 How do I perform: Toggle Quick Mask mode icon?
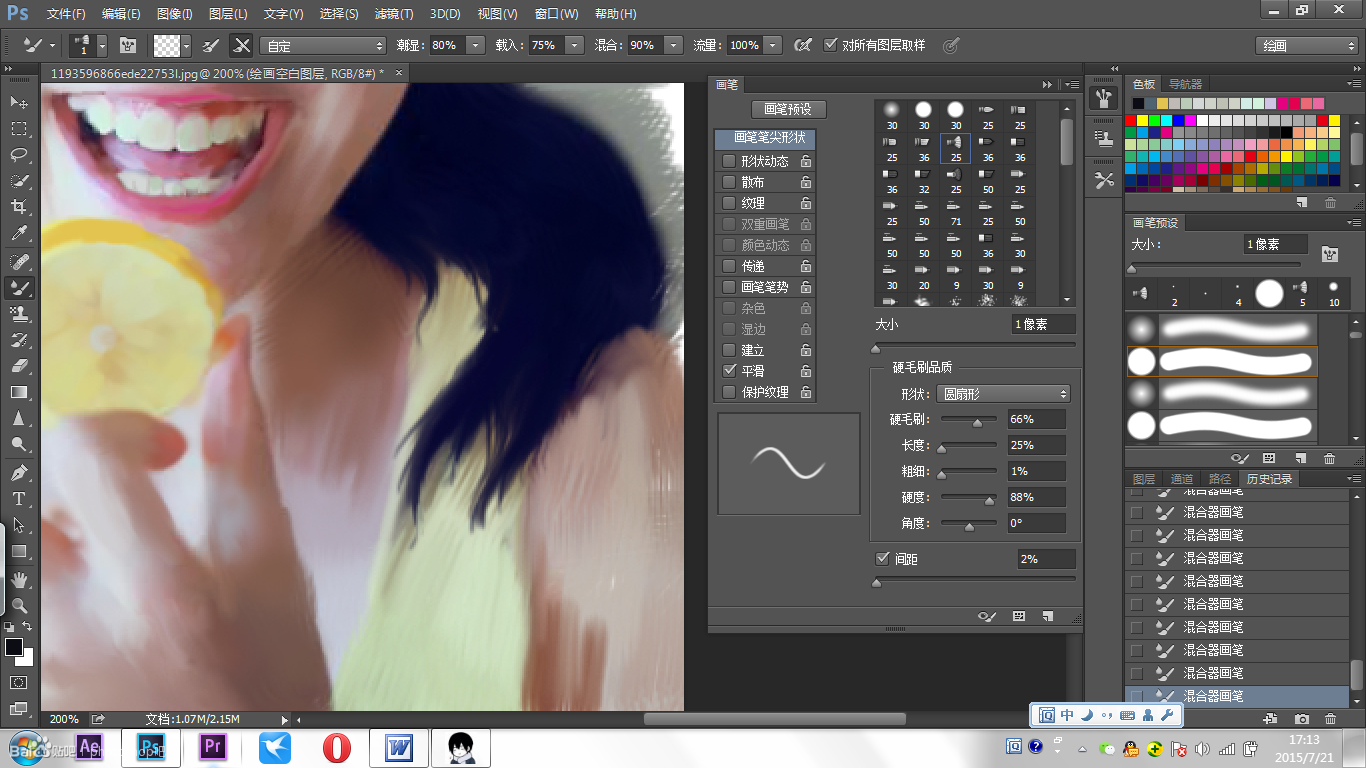click(19, 682)
